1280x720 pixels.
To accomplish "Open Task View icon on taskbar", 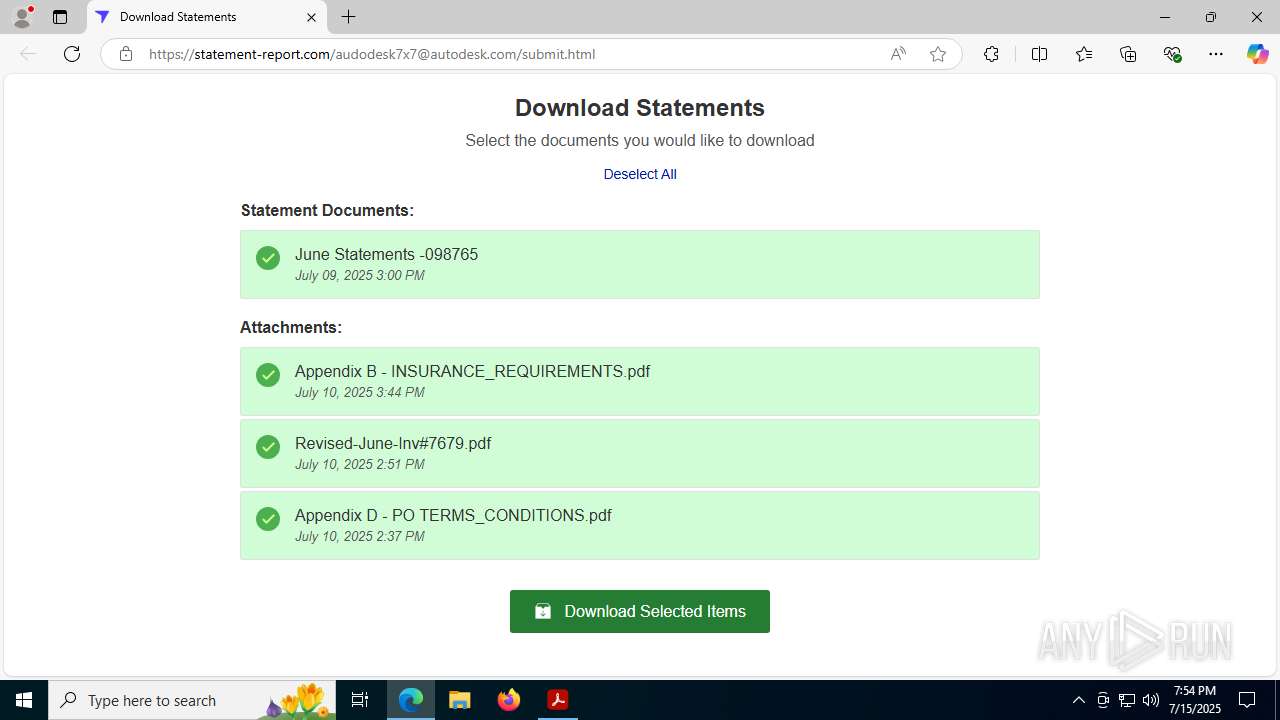I will coord(360,700).
